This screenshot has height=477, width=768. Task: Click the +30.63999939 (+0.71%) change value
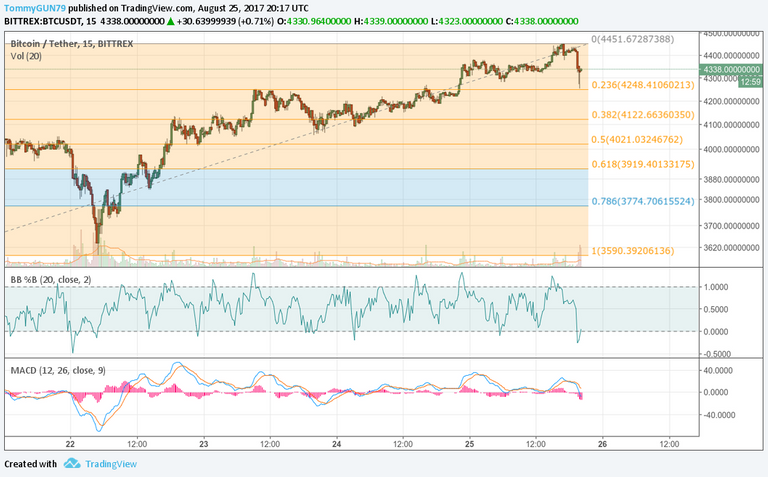pyautogui.click(x=225, y=22)
